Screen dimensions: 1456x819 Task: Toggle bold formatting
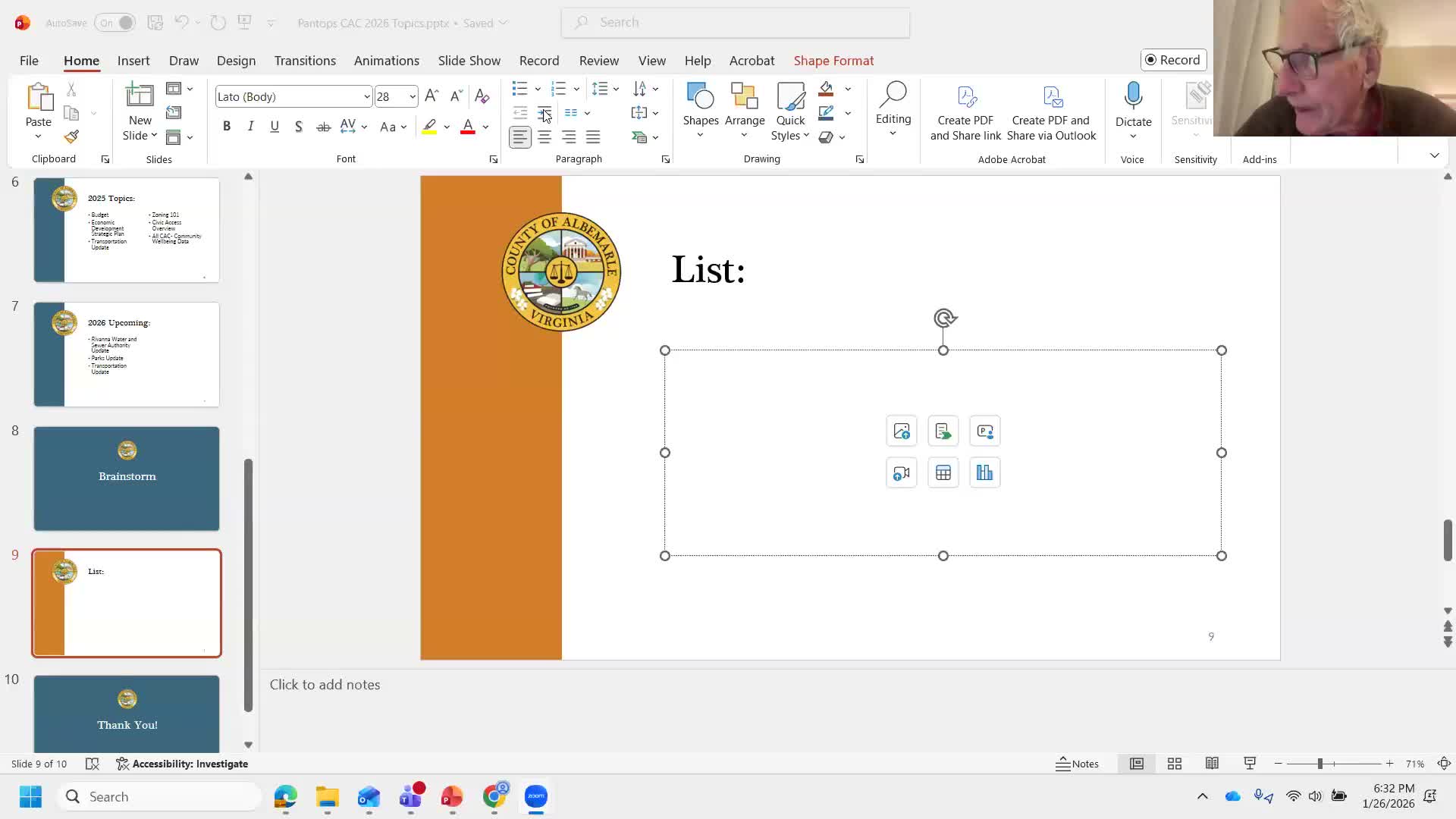tap(226, 127)
